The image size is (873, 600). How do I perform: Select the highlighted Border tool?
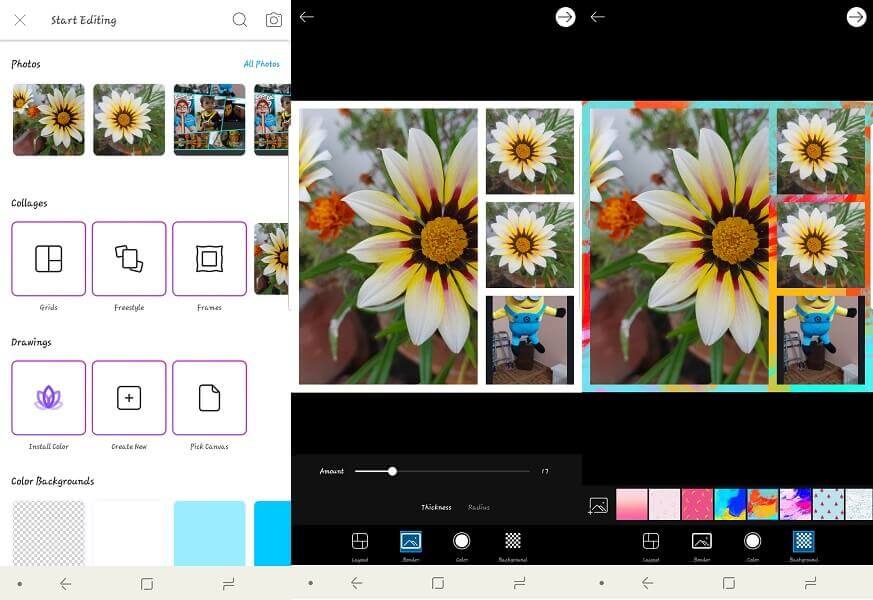(411, 545)
